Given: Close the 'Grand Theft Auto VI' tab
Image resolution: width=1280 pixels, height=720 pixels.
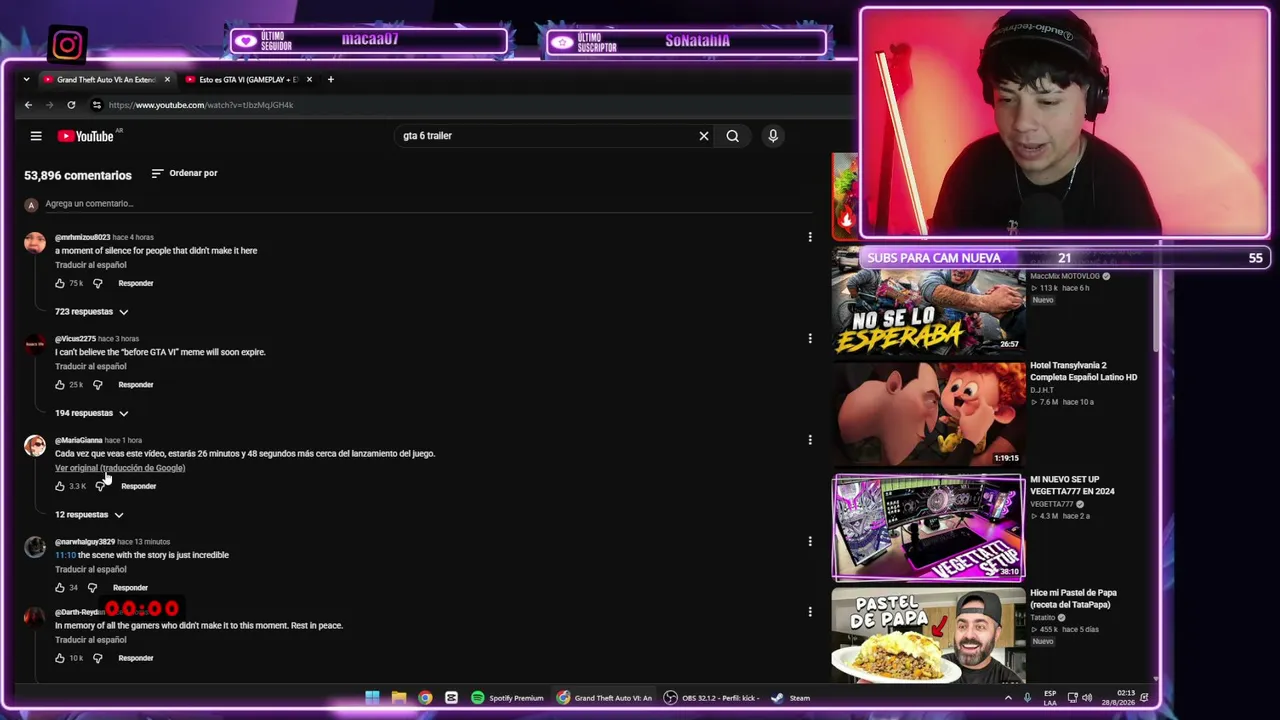Looking at the screenshot, I should click(167, 79).
